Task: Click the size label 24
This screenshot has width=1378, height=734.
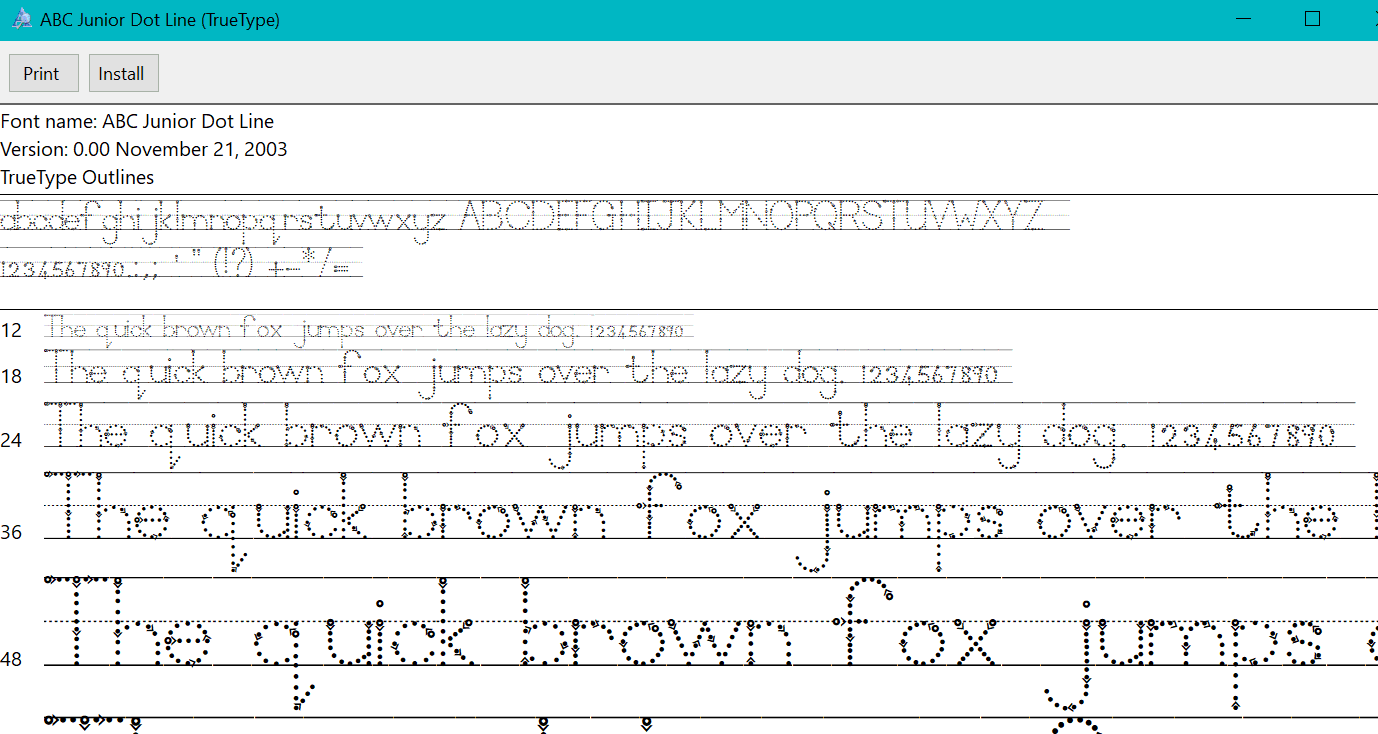Action: click(x=11, y=440)
